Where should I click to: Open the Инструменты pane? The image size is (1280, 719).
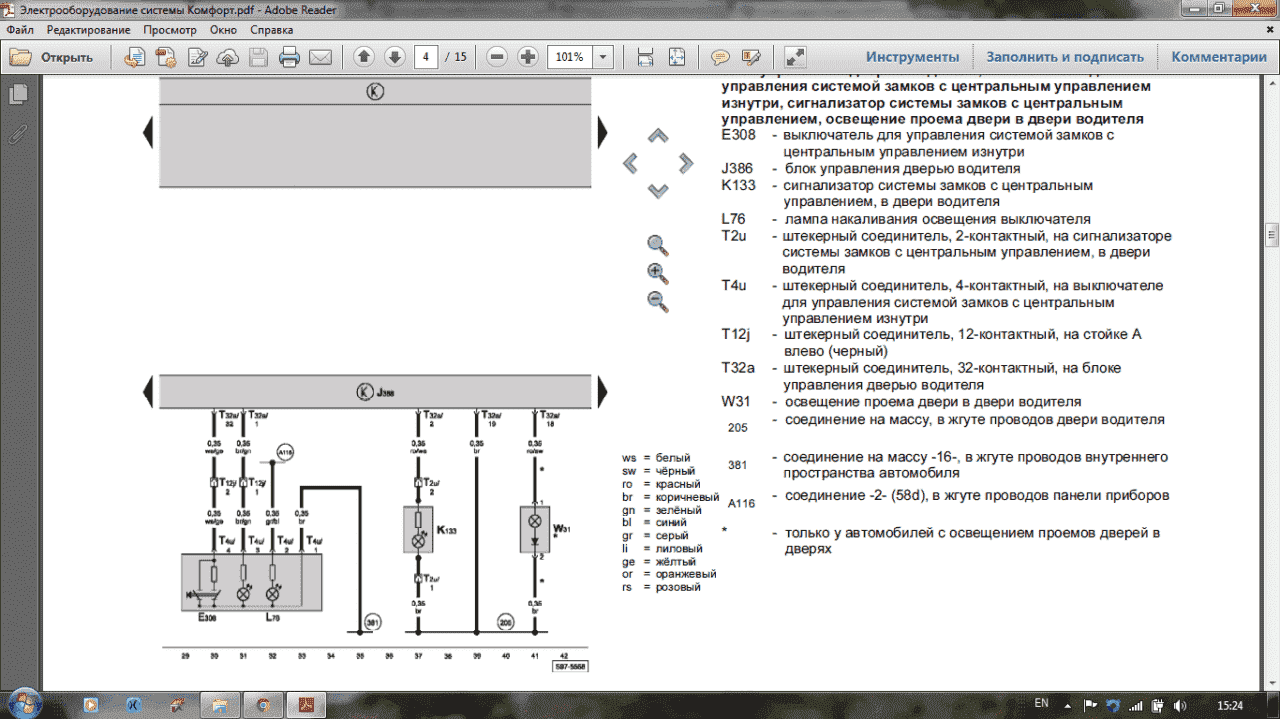tap(912, 57)
